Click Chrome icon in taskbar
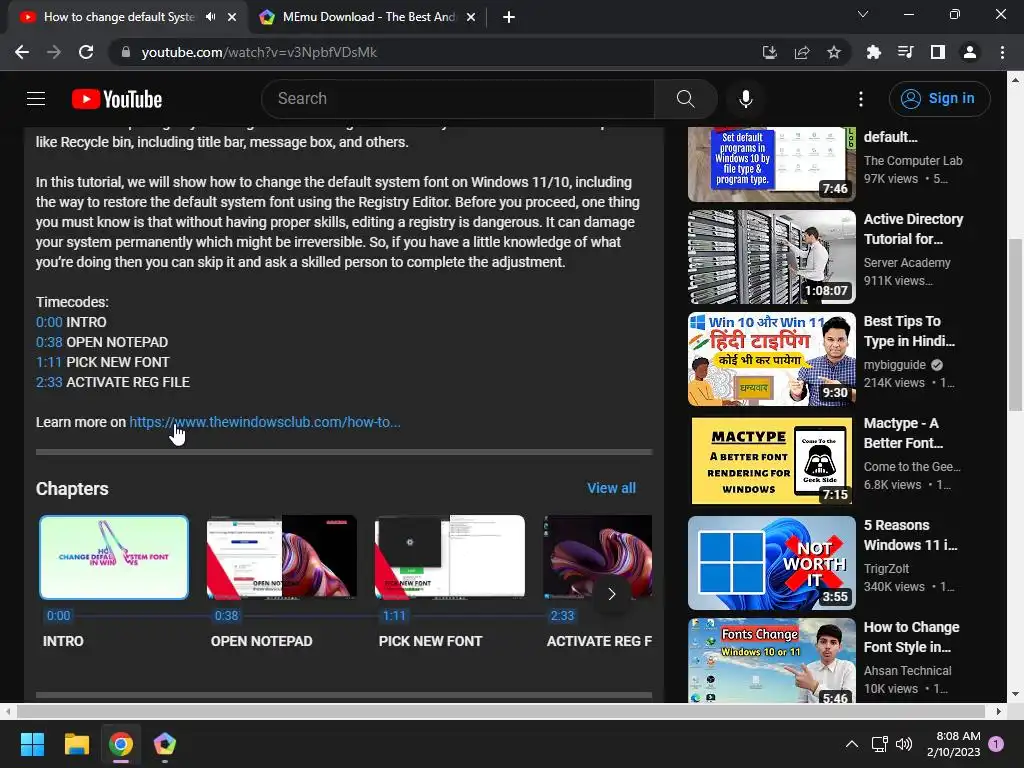Screen dimensions: 1024x768 coord(121,744)
